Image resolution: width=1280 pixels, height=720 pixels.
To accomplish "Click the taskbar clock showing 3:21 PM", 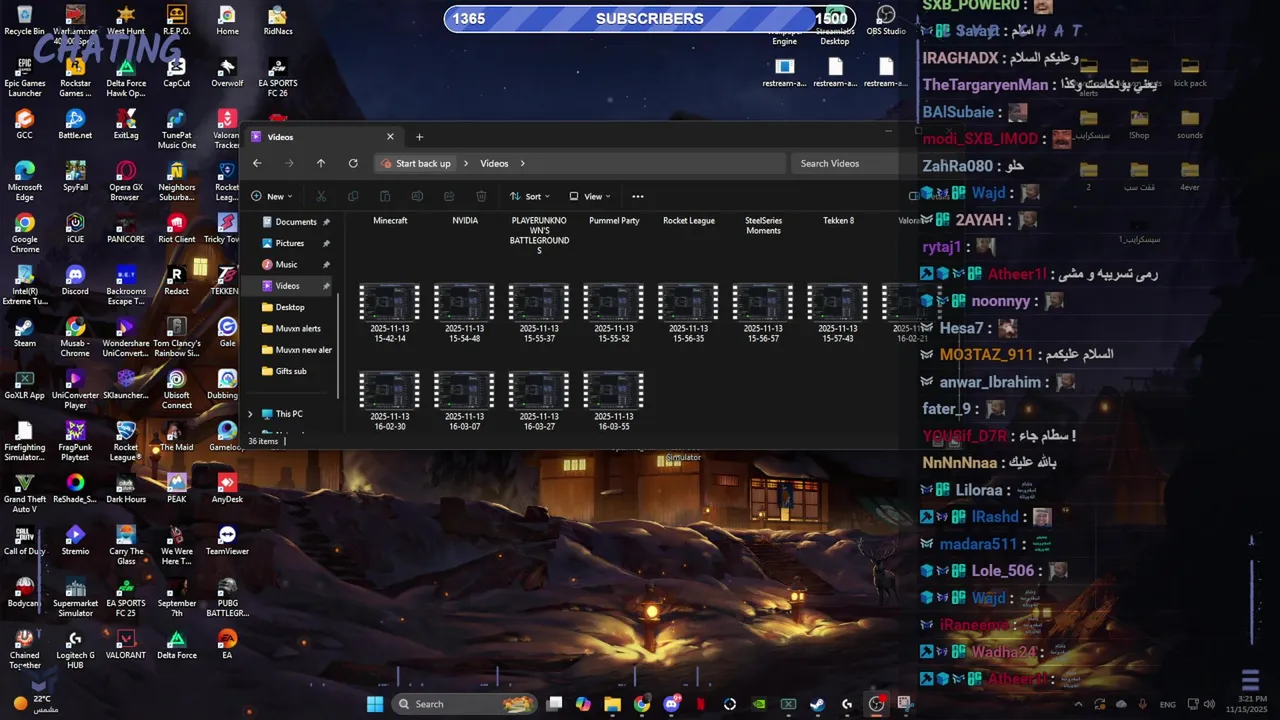I will point(1246,704).
